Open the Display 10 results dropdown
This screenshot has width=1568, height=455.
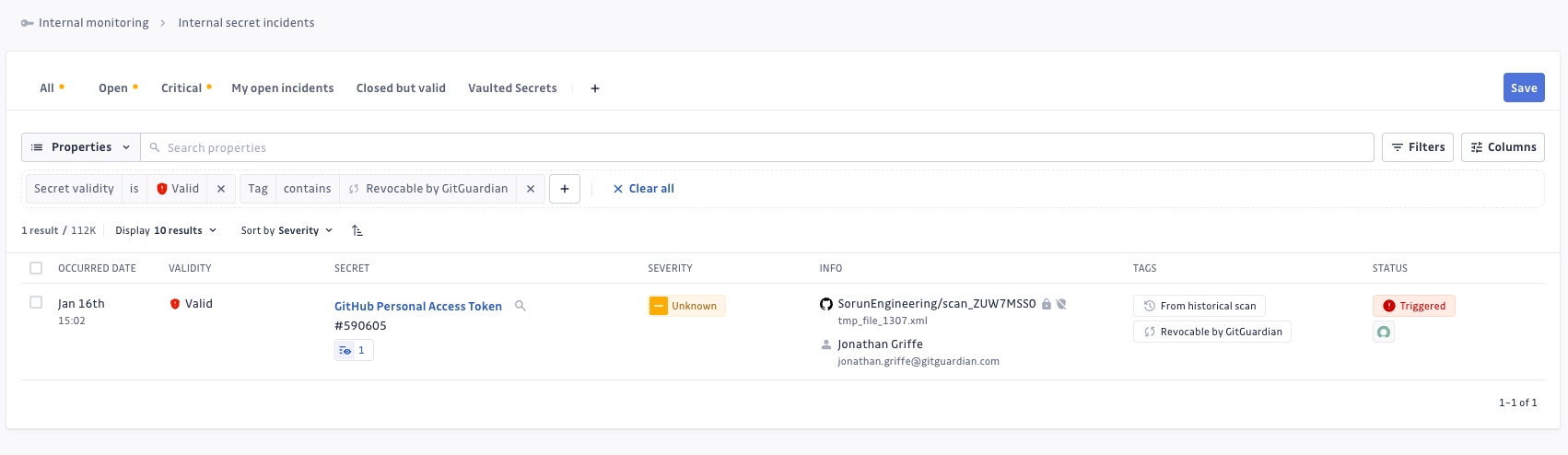click(x=166, y=230)
